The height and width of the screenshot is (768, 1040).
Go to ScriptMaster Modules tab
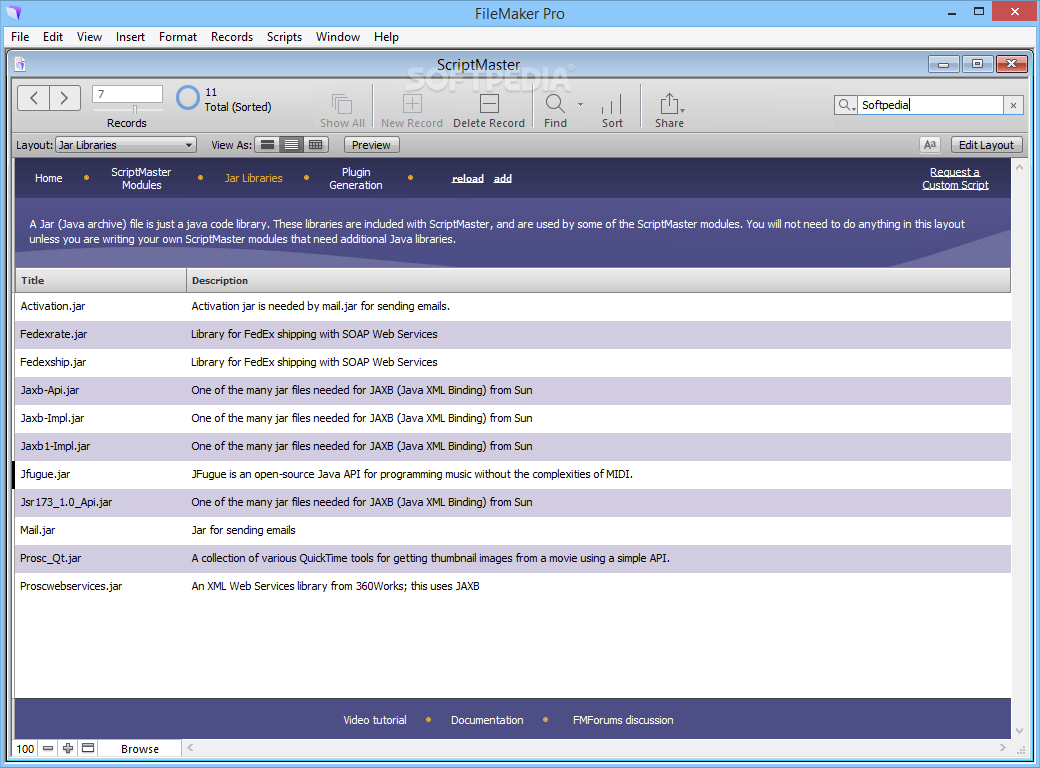pyautogui.click(x=141, y=178)
